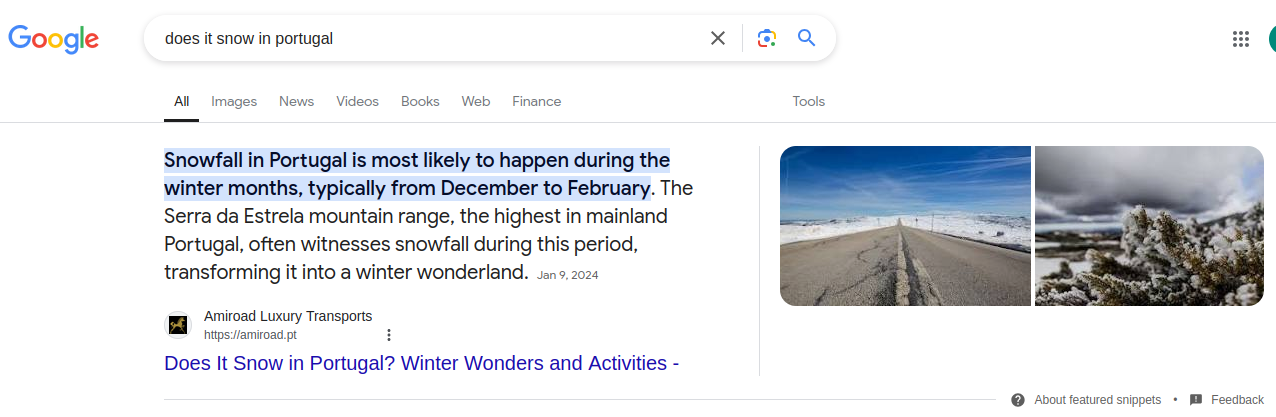Open the snowy road image thumbnail
This screenshot has width=1276, height=417.
pos(905,226)
